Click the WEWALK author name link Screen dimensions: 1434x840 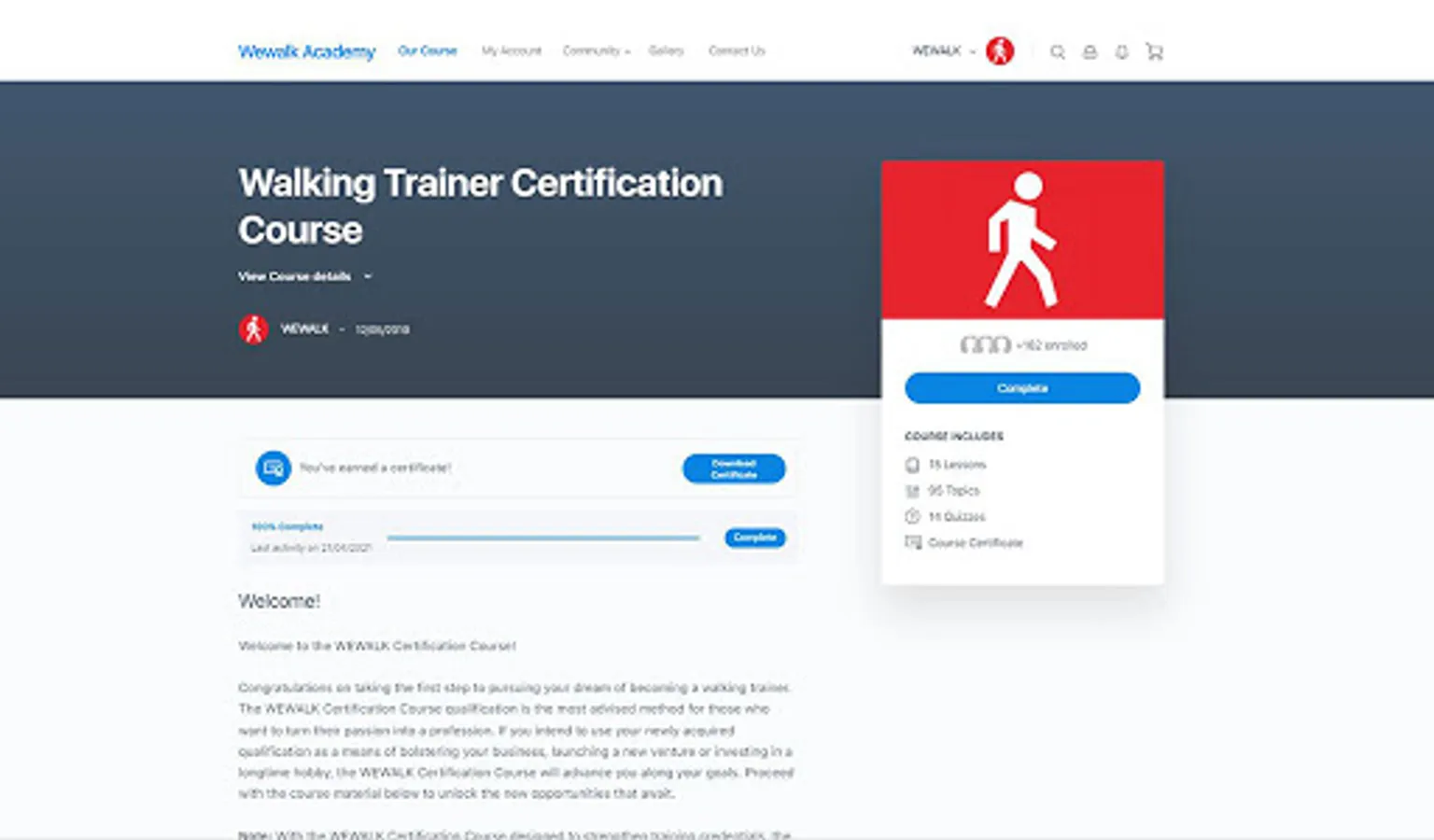304,329
